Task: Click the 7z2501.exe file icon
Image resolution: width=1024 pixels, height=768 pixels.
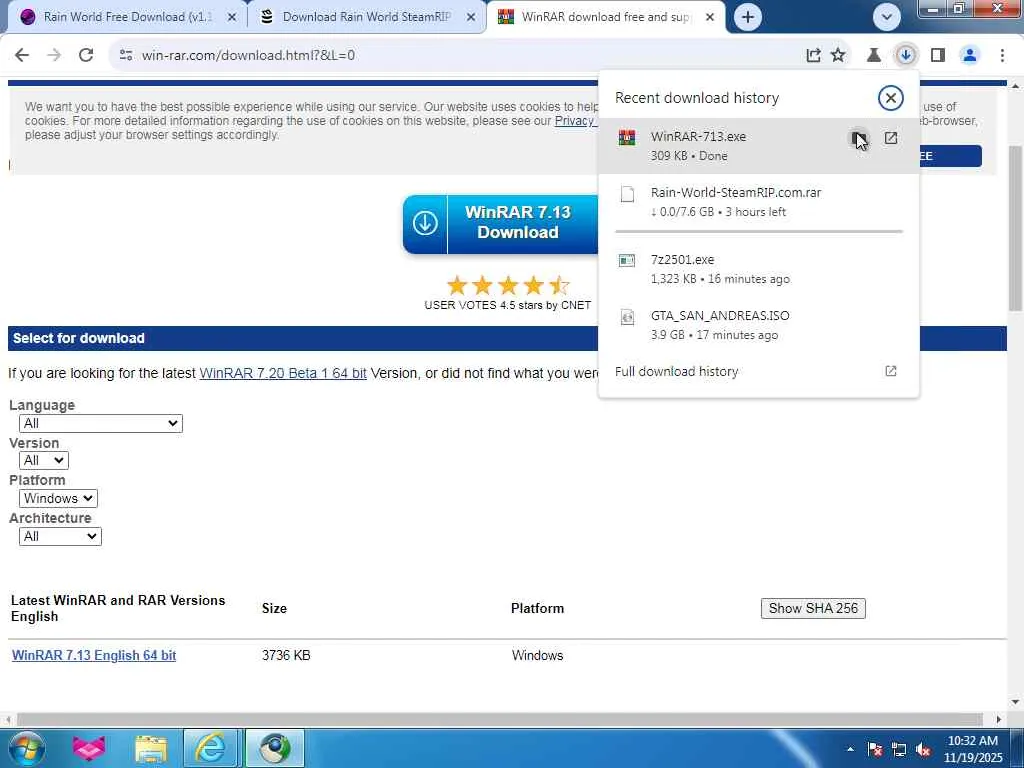Action: 627,261
